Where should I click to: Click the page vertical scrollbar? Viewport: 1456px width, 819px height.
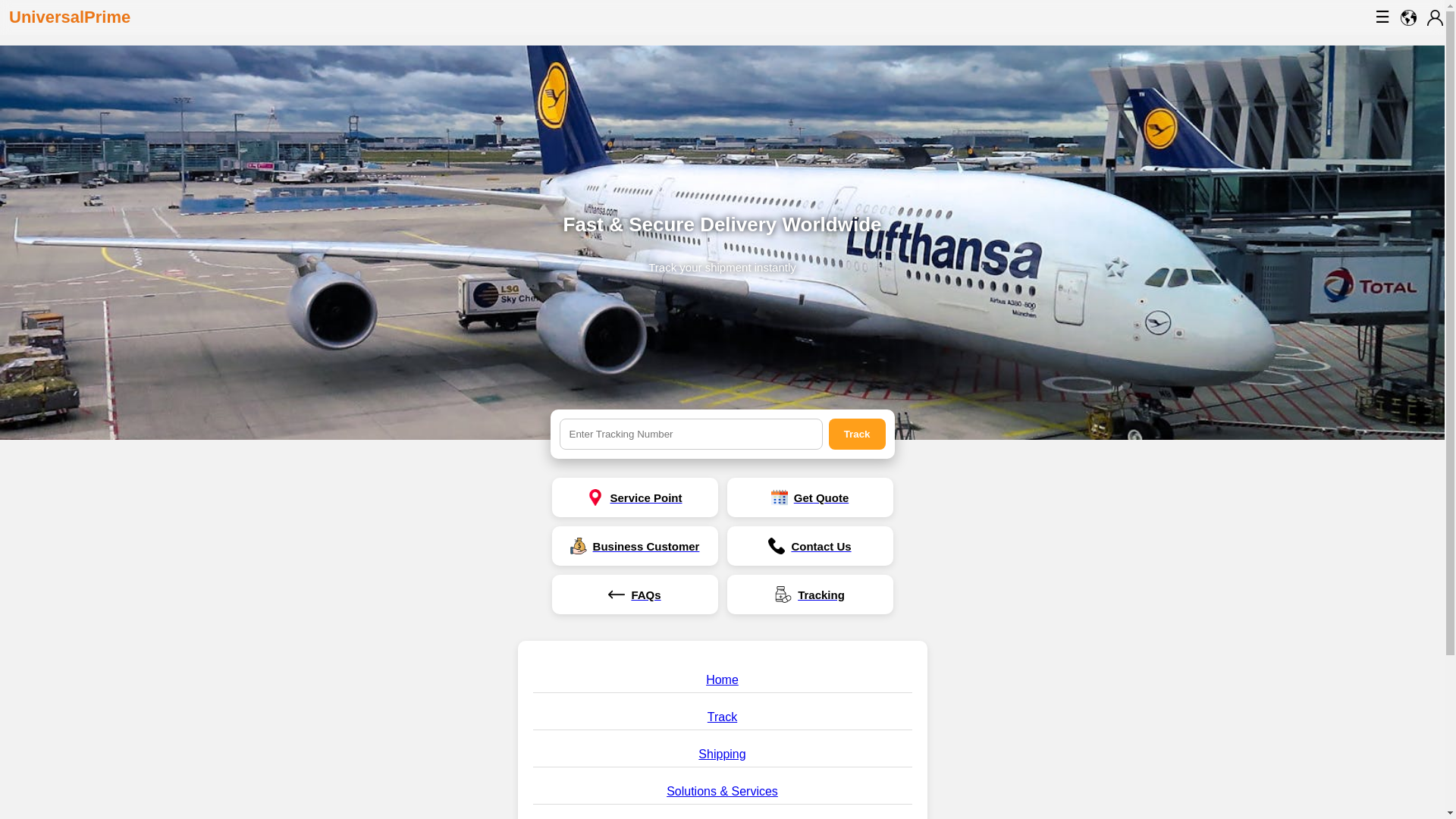(x=1450, y=409)
